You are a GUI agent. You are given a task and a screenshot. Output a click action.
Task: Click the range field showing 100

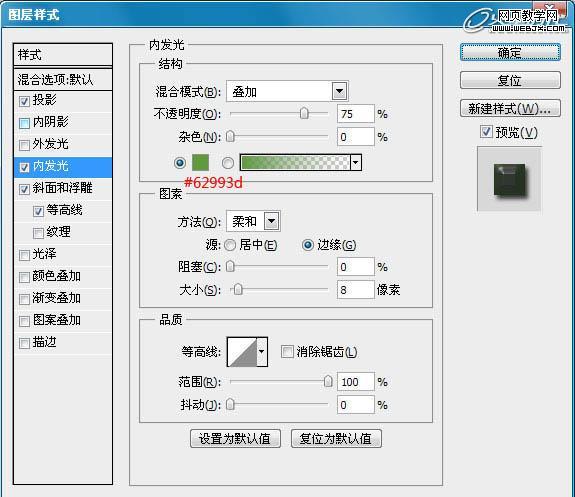click(x=356, y=382)
